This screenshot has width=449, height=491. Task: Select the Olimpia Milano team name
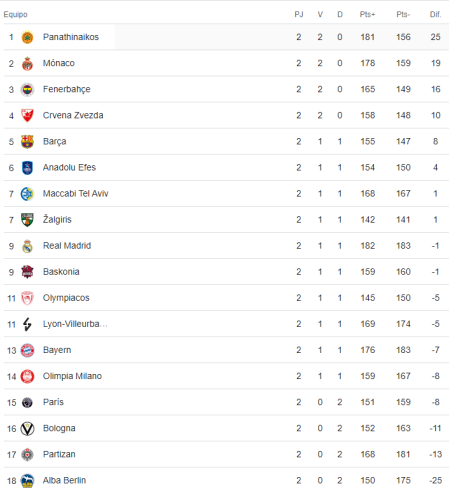(x=72, y=376)
